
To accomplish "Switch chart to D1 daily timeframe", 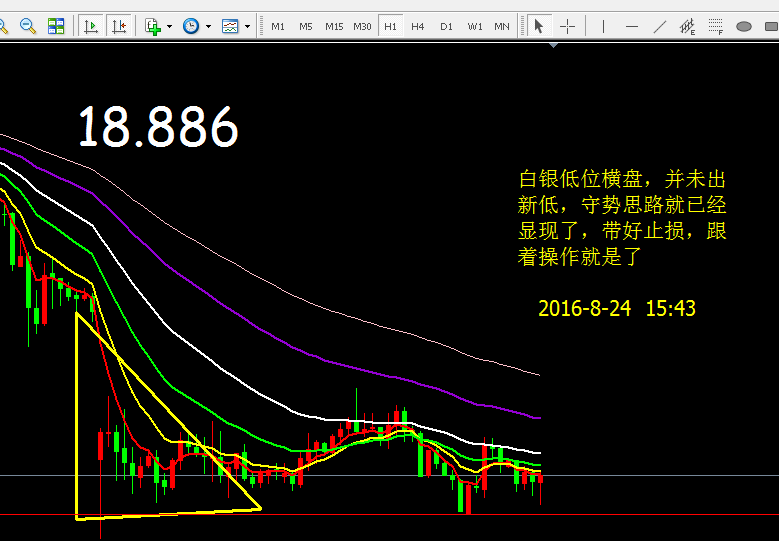I will pyautogui.click(x=446, y=26).
